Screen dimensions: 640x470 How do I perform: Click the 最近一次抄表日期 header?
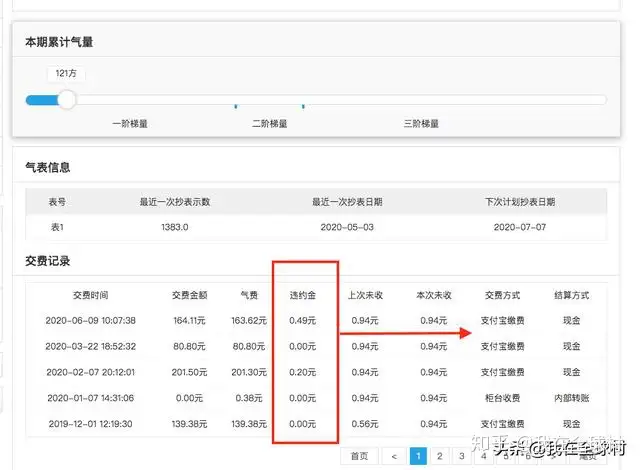(x=347, y=202)
